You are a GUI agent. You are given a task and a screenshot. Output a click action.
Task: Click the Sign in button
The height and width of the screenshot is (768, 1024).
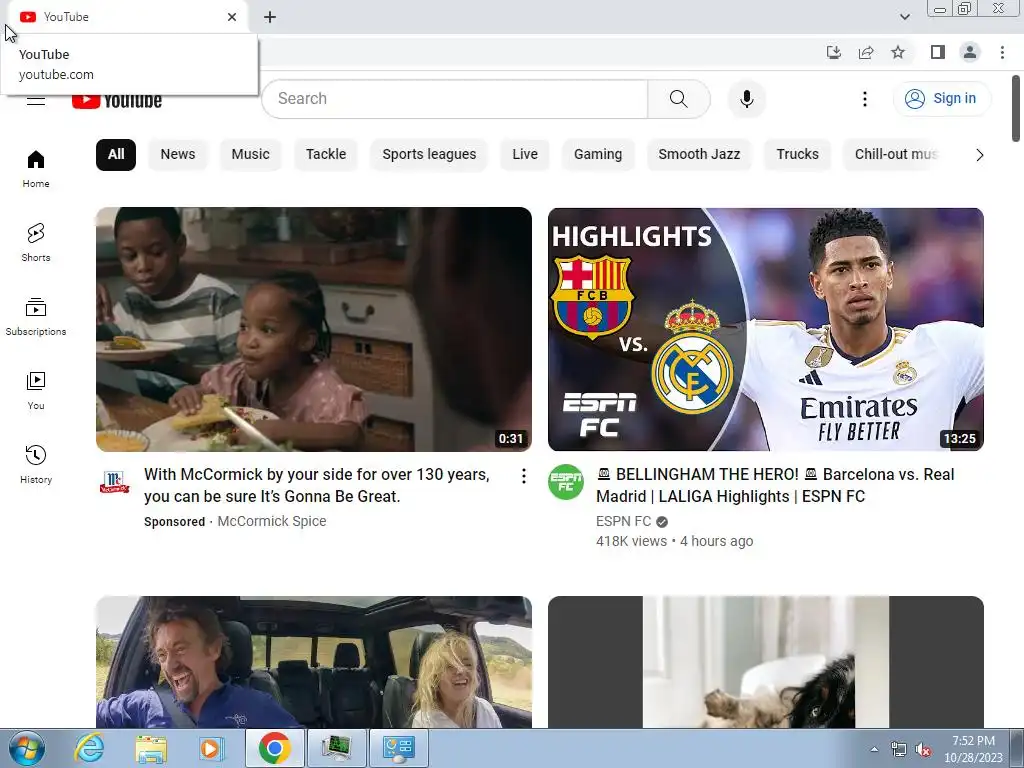[941, 99]
